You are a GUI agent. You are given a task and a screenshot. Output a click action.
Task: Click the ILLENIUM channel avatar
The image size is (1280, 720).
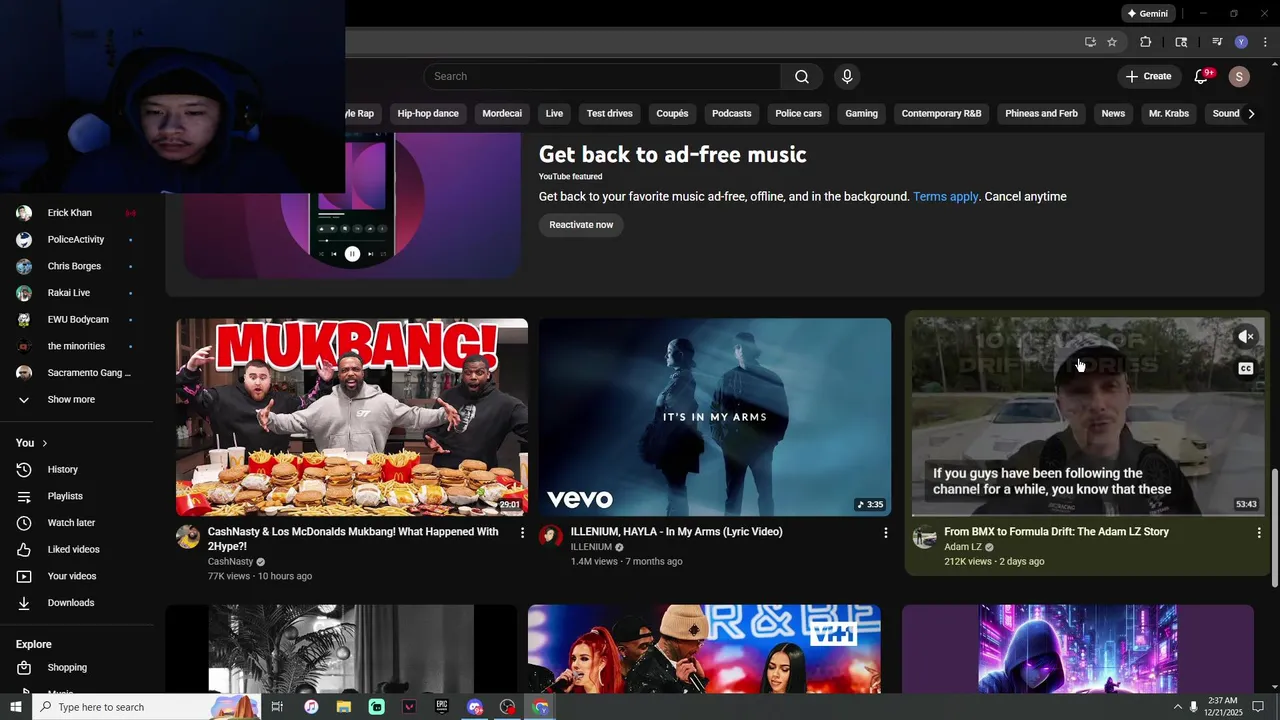coord(551,537)
